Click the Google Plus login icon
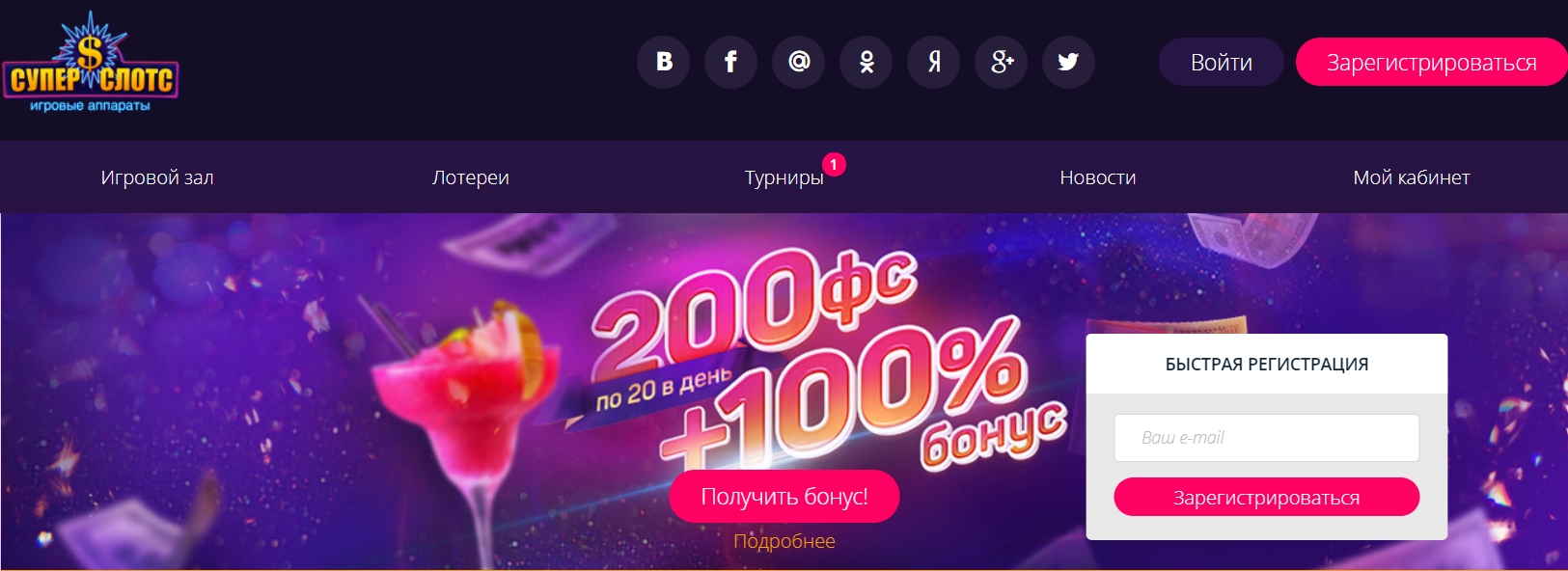The image size is (1568, 571). click(x=1002, y=62)
